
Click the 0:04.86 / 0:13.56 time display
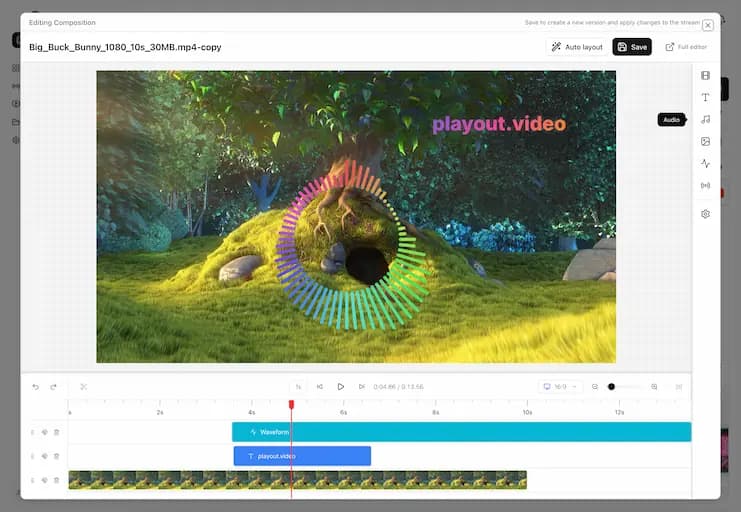pyautogui.click(x=398, y=387)
